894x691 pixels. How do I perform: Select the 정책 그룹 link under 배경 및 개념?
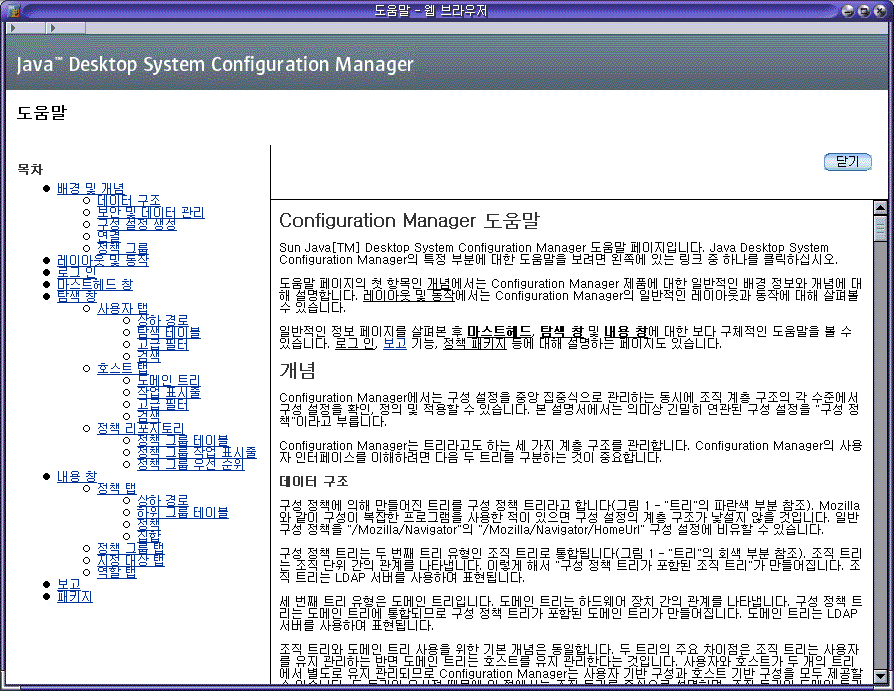point(123,248)
